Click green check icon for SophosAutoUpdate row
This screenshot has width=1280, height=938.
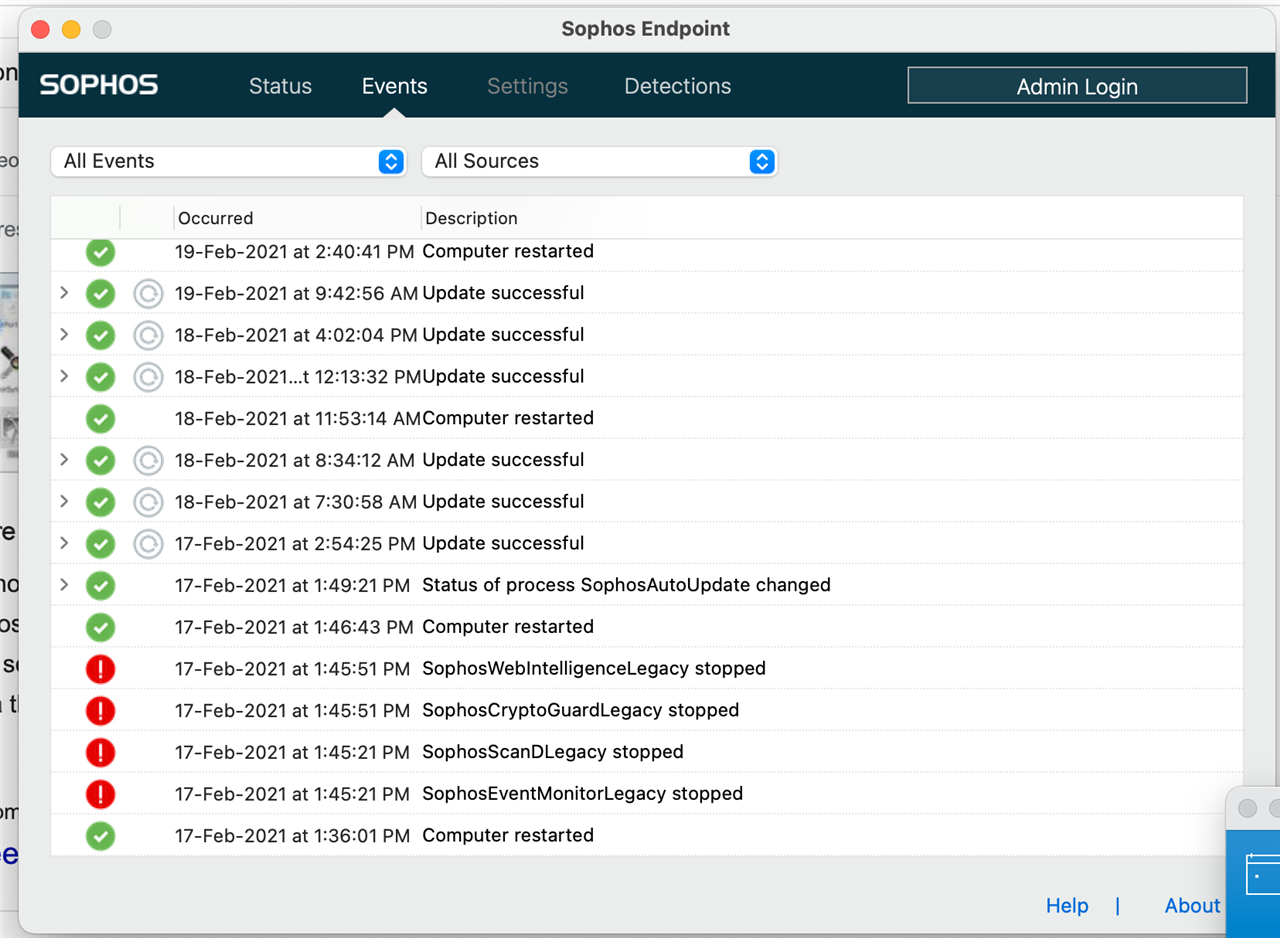click(x=100, y=585)
